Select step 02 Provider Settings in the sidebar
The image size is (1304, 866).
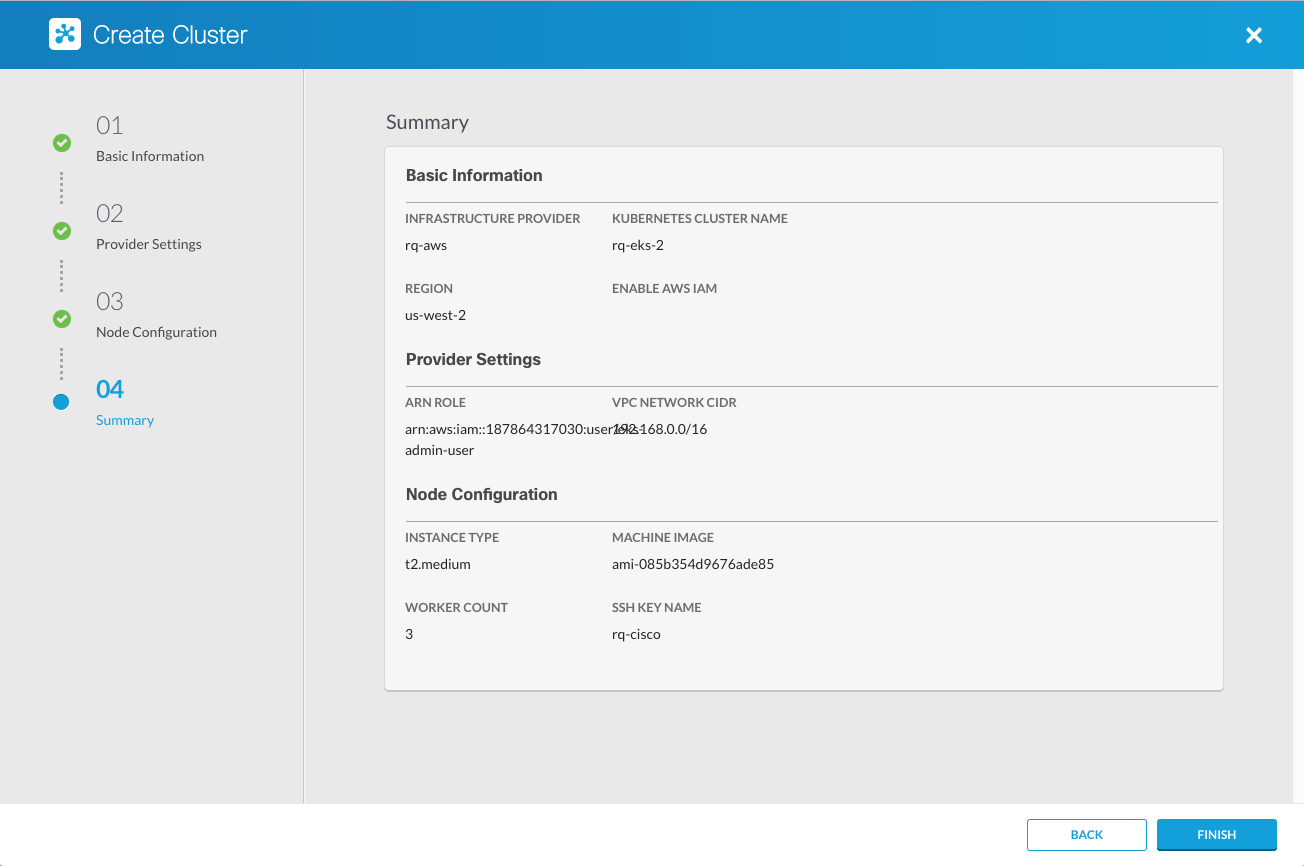(148, 244)
